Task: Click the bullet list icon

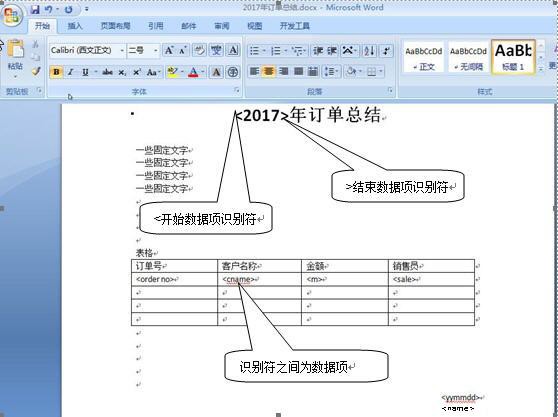Action: [x=254, y=51]
